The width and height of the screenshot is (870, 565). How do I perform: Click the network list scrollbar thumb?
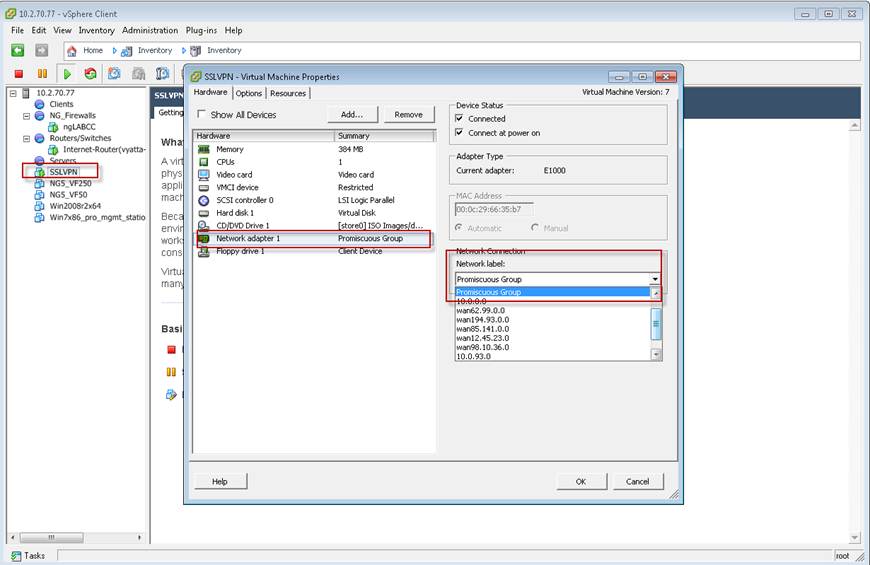coord(656,324)
